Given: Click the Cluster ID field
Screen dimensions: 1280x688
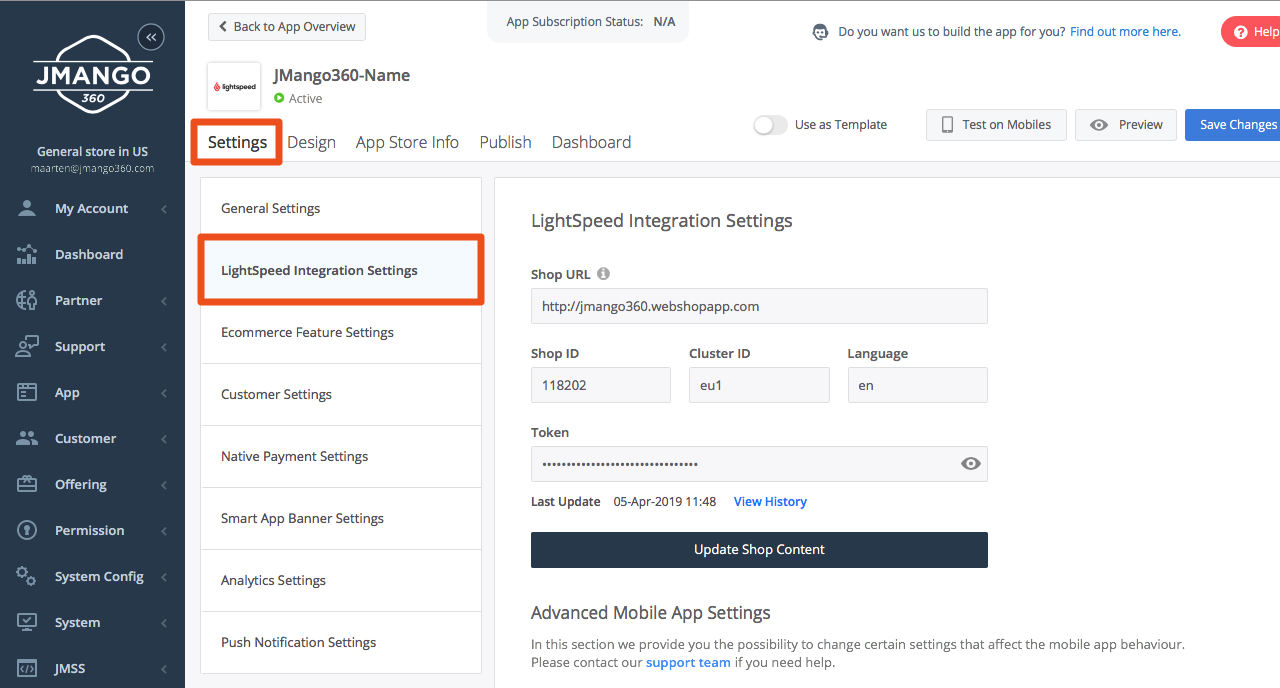Looking at the screenshot, I should click(759, 385).
